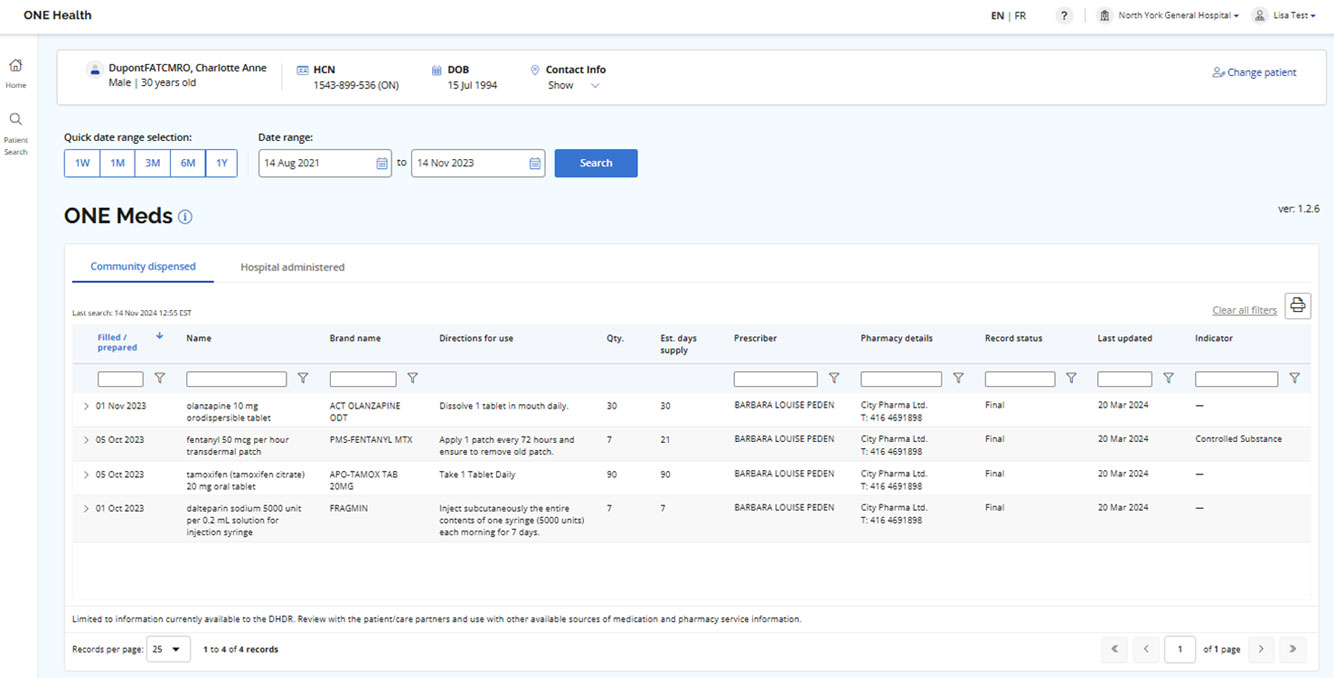The width and height of the screenshot is (1334, 678).
Task: Open the help question mark icon
Action: click(1064, 16)
